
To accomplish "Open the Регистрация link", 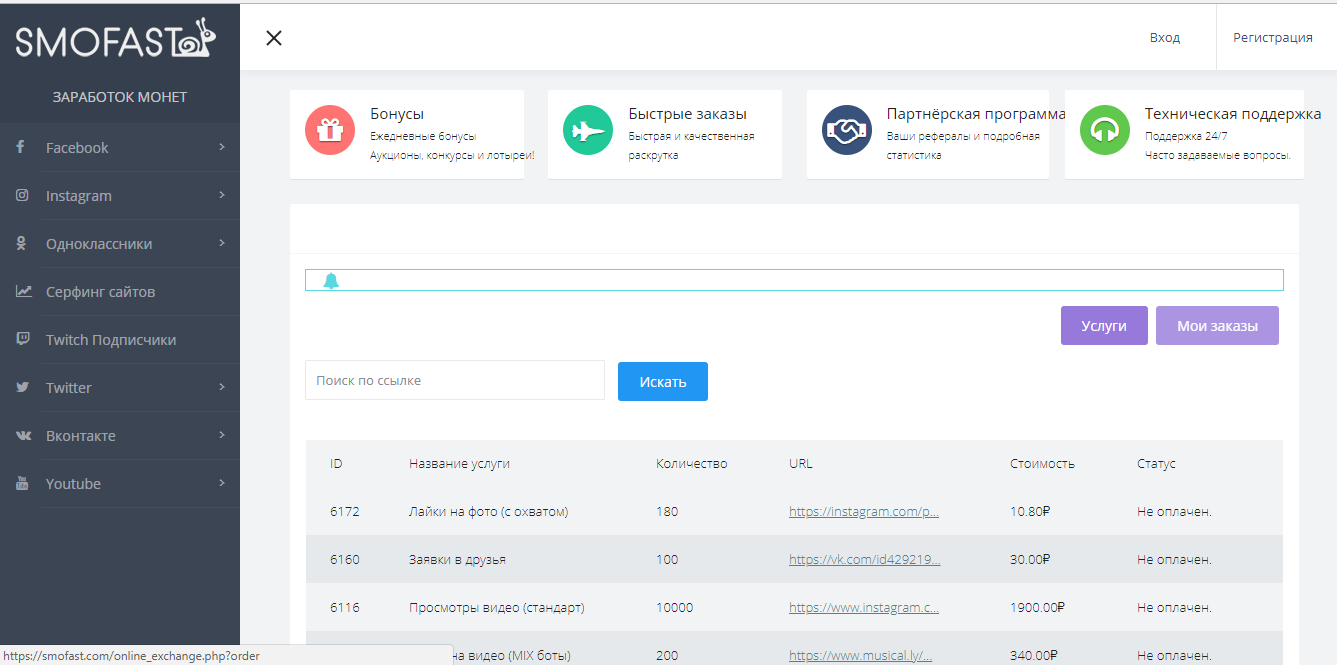I will pyautogui.click(x=1273, y=37).
